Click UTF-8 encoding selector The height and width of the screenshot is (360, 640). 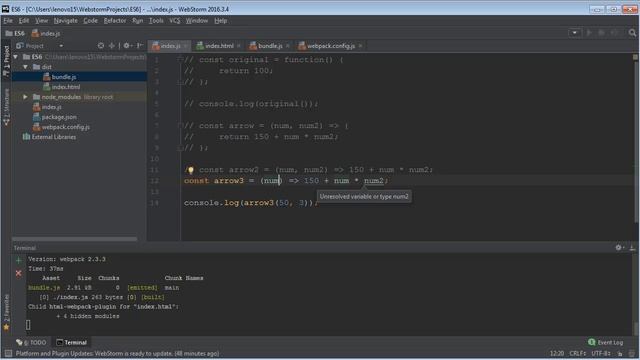pos(601,353)
